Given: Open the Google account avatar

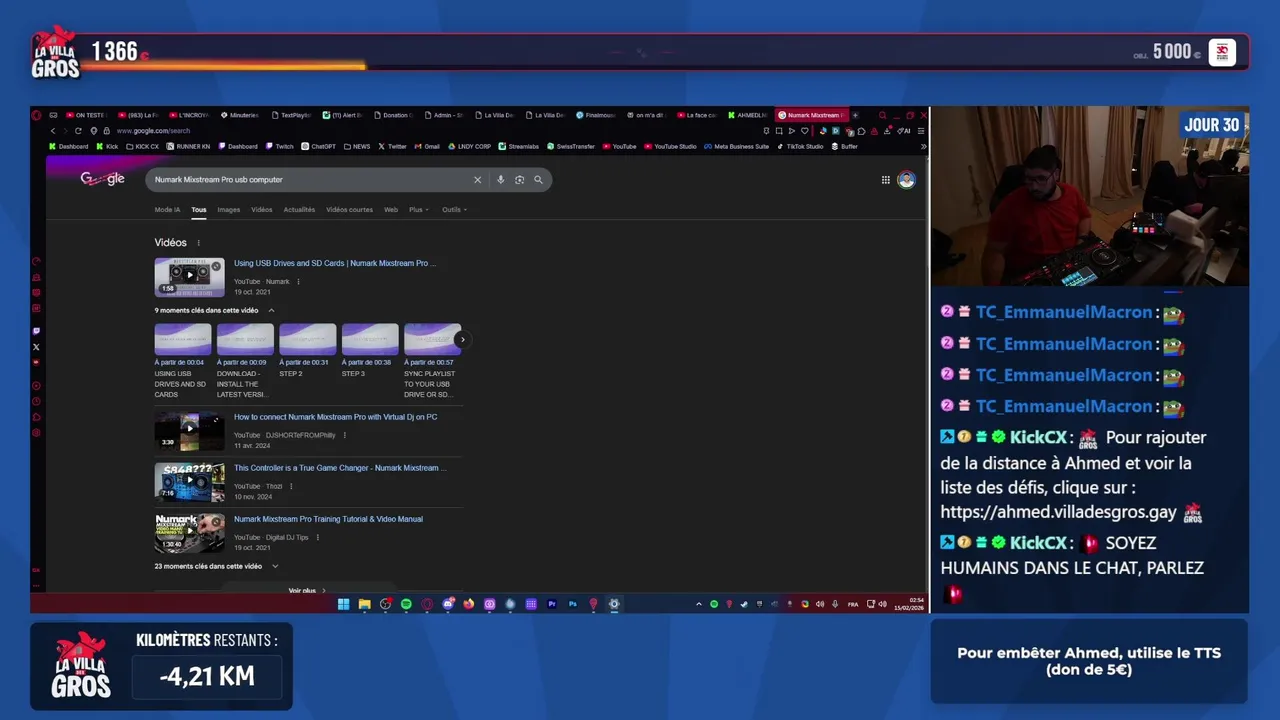Looking at the screenshot, I should click(906, 180).
